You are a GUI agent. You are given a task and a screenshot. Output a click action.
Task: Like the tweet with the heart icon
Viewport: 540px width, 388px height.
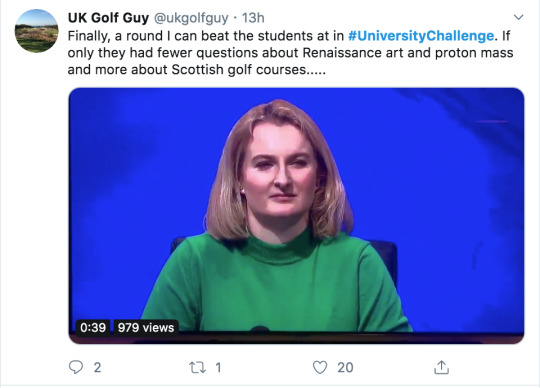tap(320, 367)
